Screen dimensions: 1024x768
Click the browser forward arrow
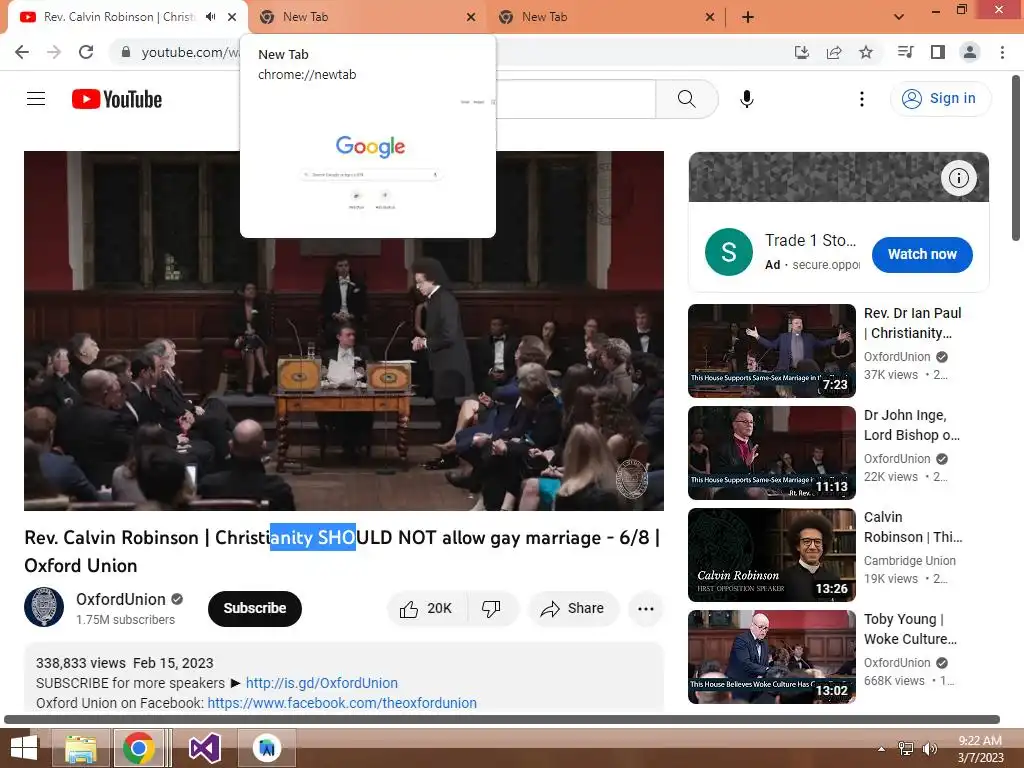coord(54,52)
